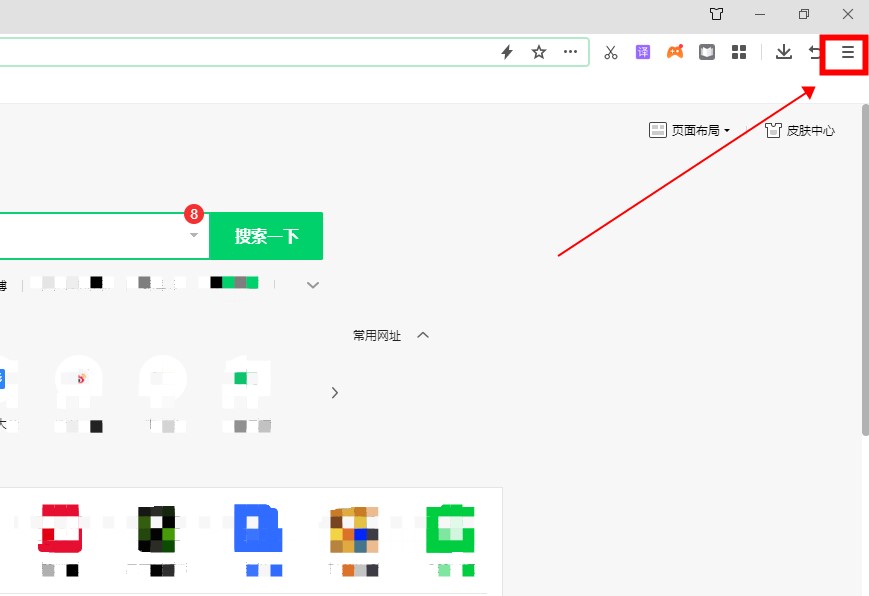Click the purple translate icon
869x596 pixels.
coord(642,52)
